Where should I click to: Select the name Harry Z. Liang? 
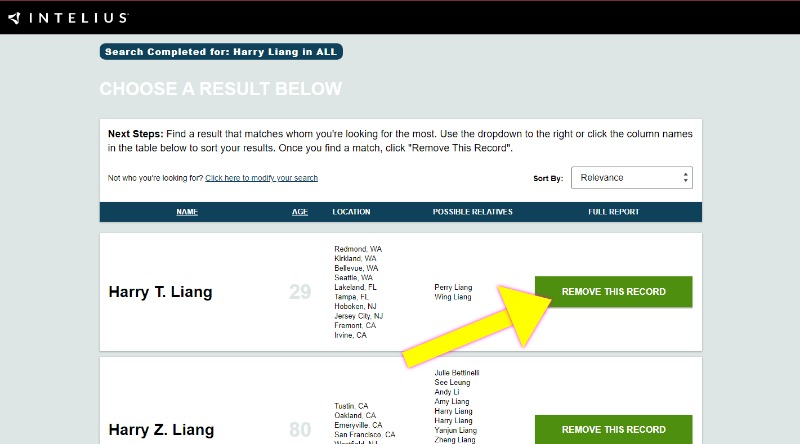tap(161, 430)
